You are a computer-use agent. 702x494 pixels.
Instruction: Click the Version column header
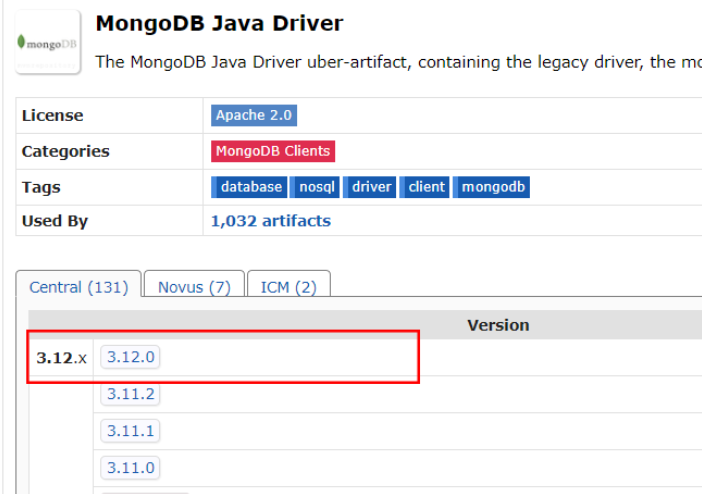tap(498, 325)
